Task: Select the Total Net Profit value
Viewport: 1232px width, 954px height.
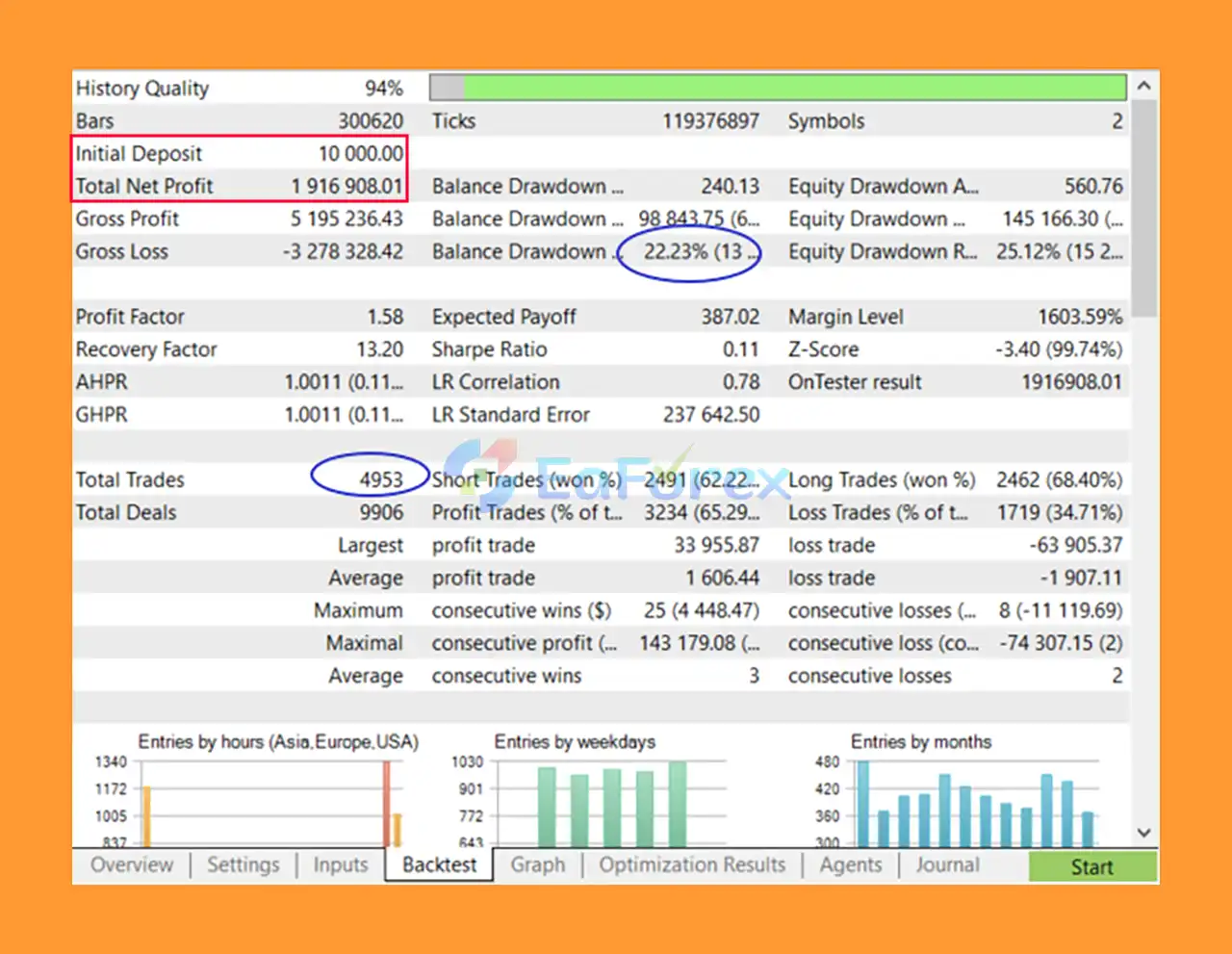Action: (x=347, y=186)
